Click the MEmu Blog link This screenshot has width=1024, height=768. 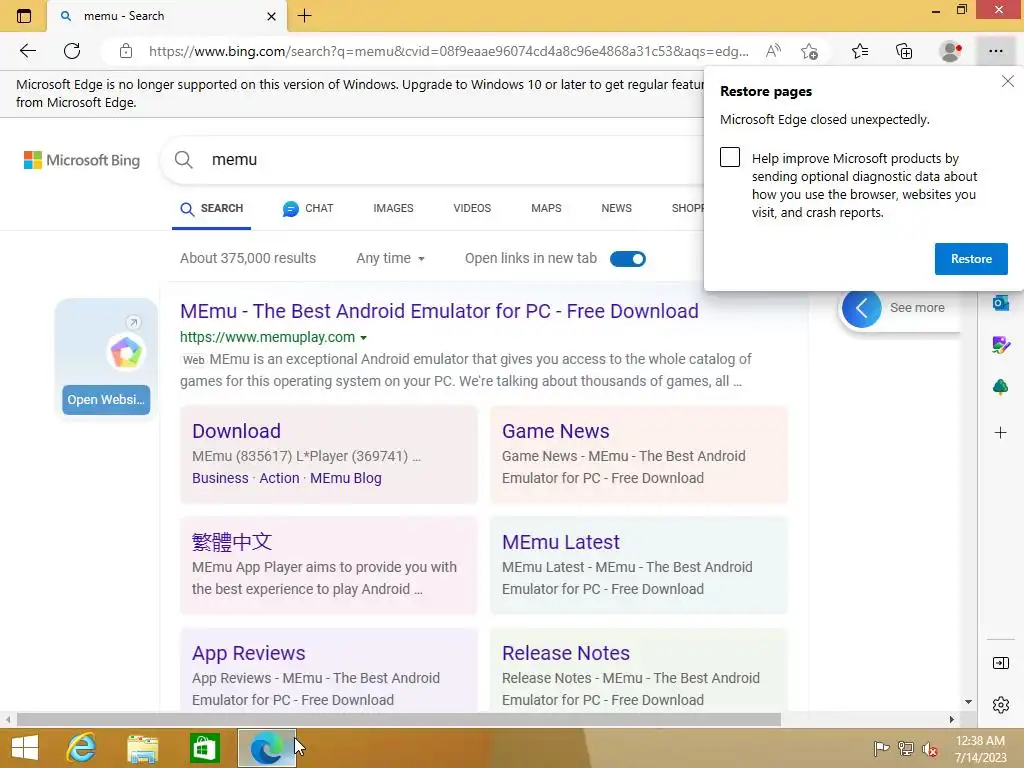pyautogui.click(x=345, y=478)
